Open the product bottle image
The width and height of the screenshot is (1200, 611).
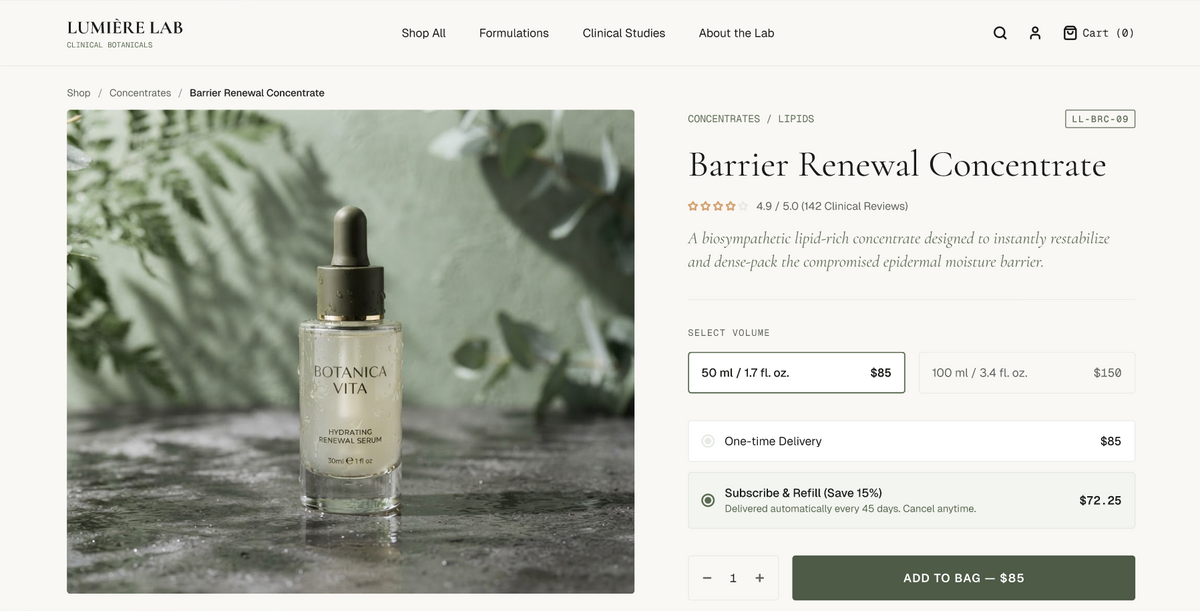coord(351,352)
